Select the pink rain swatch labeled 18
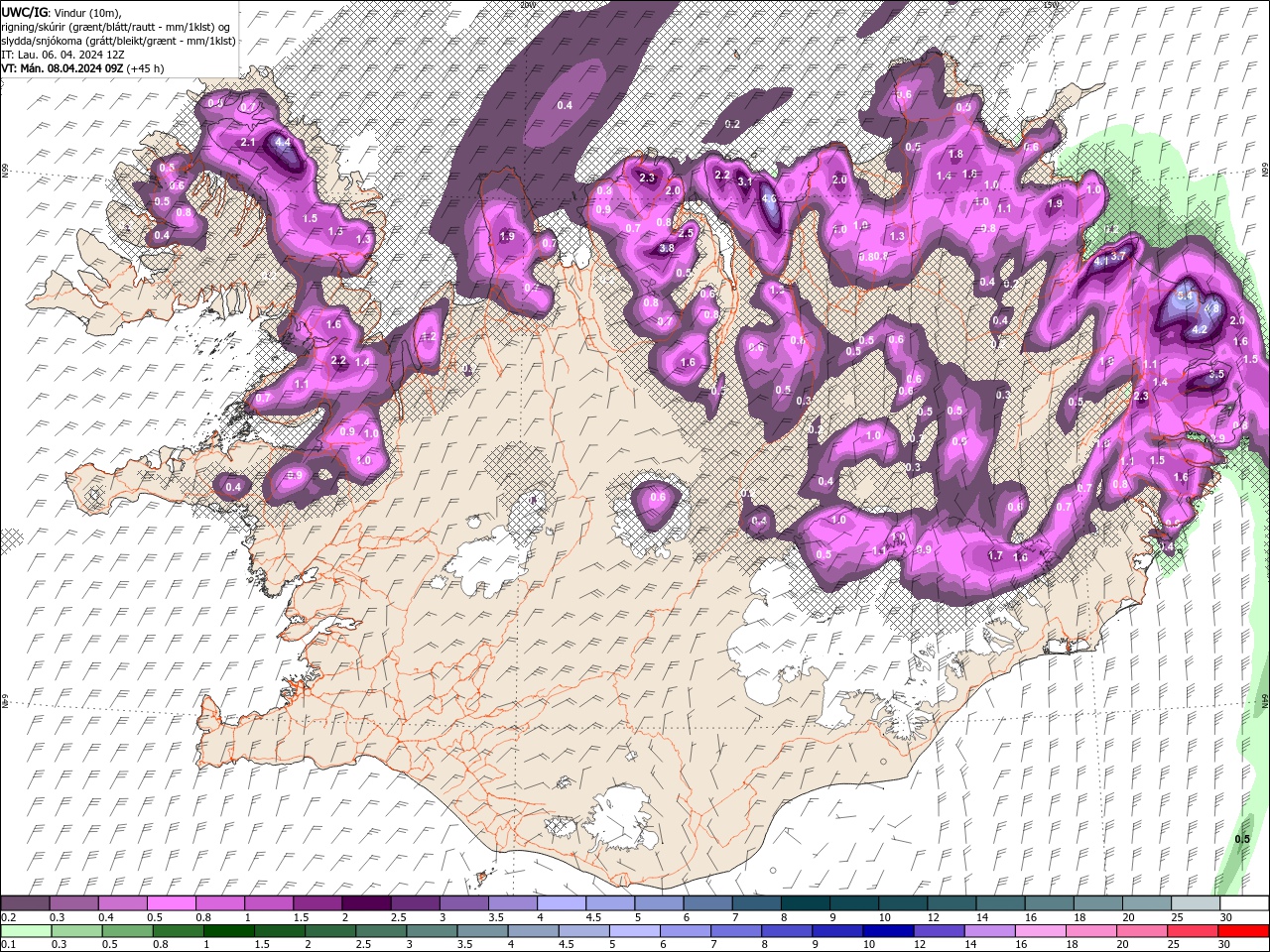Viewport: 1270px width, 952px height. [1091, 931]
